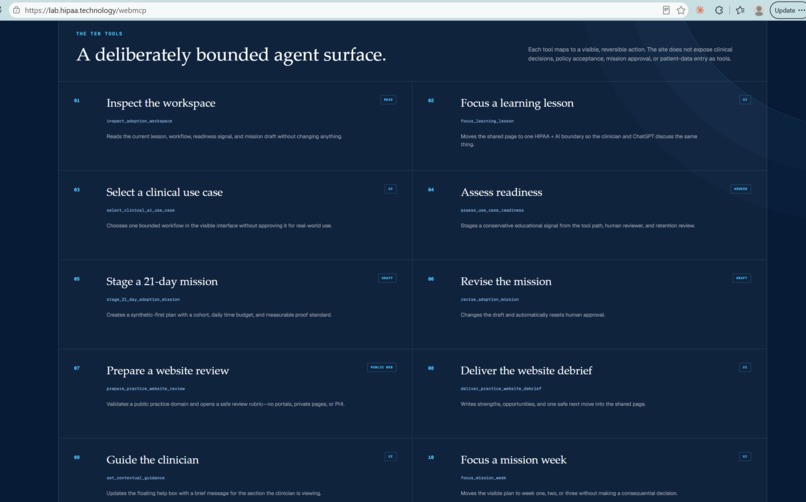Click the tool number 02 label
The width and height of the screenshot is (806, 502).
[431, 101]
